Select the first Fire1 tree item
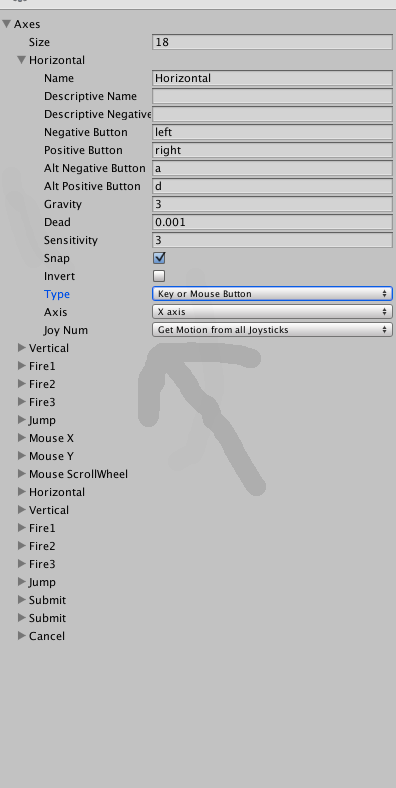The height and width of the screenshot is (788, 396). (x=42, y=366)
